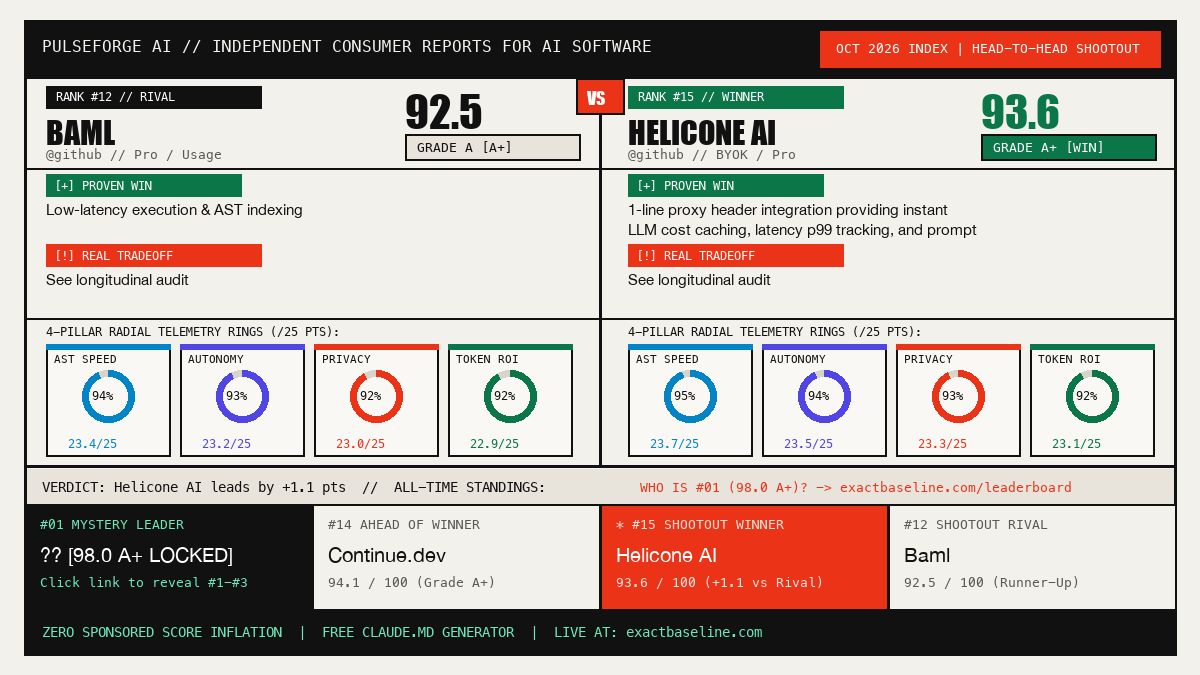Click the PulseForge AI header title
1200x675 pixels.
[346, 46]
